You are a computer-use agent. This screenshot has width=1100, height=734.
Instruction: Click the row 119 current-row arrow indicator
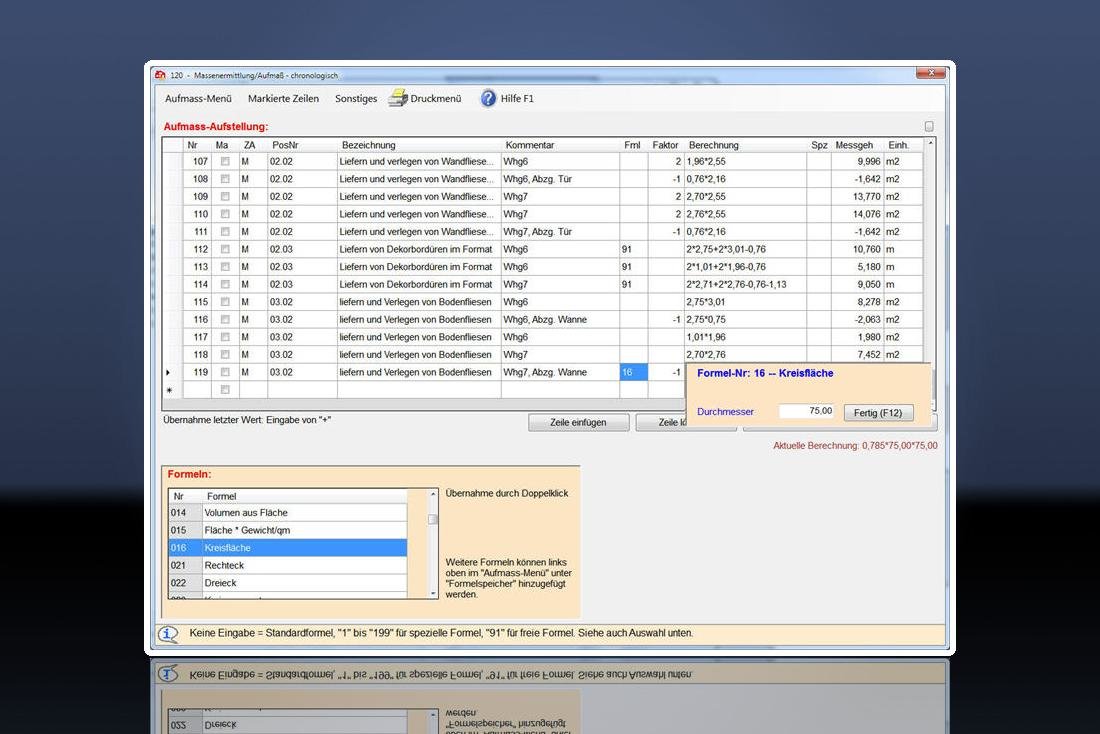tap(167, 372)
